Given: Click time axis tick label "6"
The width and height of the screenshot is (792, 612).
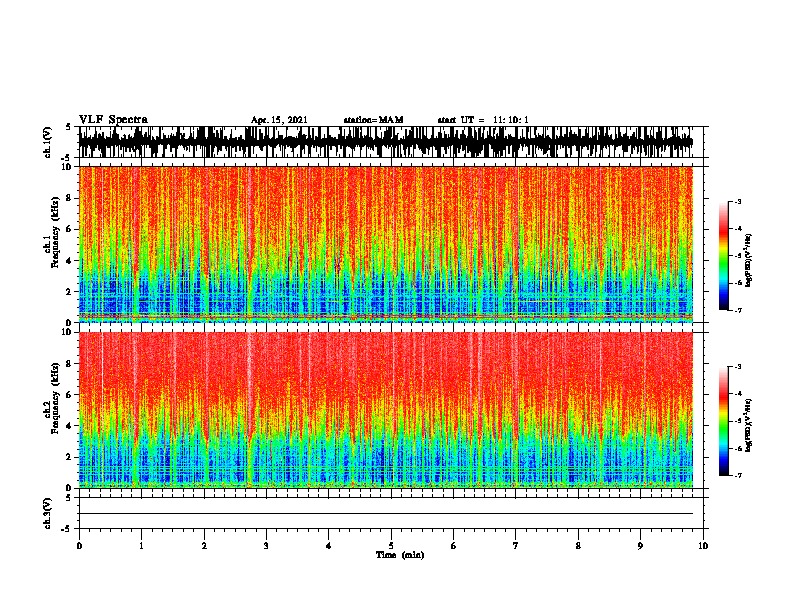Looking at the screenshot, I should [x=453, y=546].
